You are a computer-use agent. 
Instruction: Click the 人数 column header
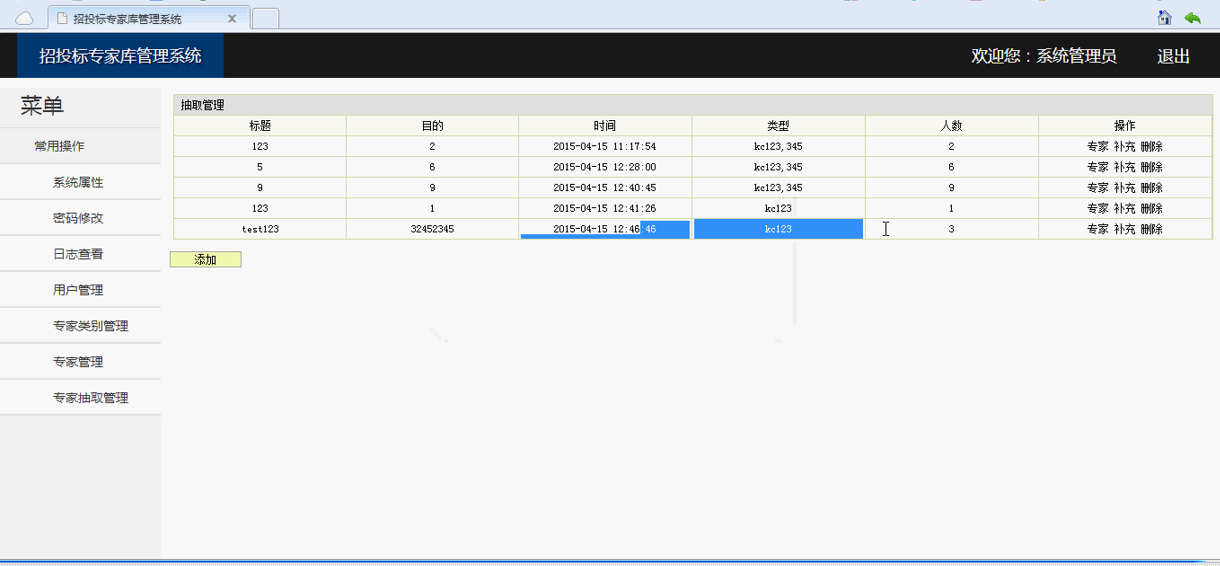pyautogui.click(x=951, y=126)
